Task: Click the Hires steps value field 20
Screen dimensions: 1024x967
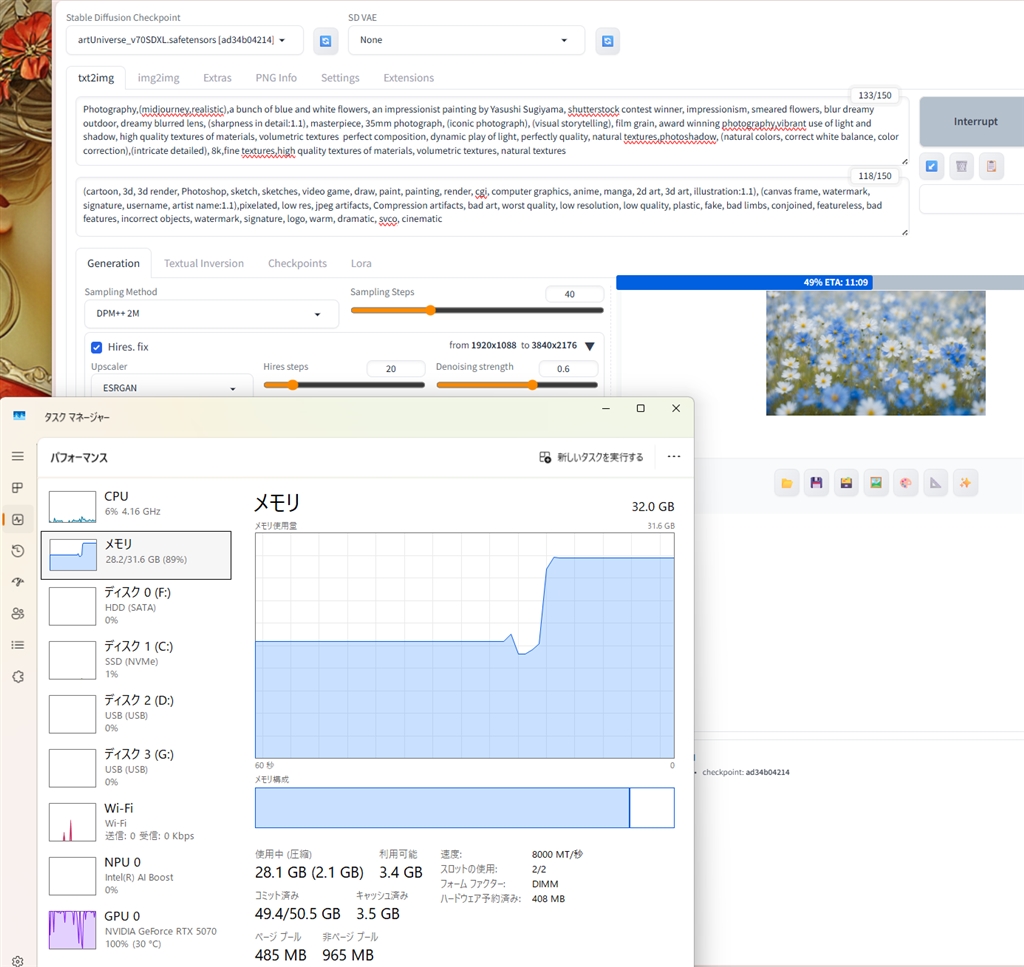Action: [396, 369]
